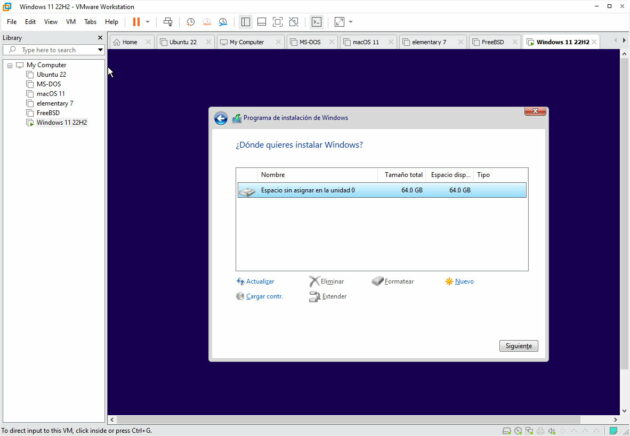Image resolution: width=630 pixels, height=436 pixels.
Task: Click Cargar contr. to load driver
Action: pyautogui.click(x=260, y=296)
